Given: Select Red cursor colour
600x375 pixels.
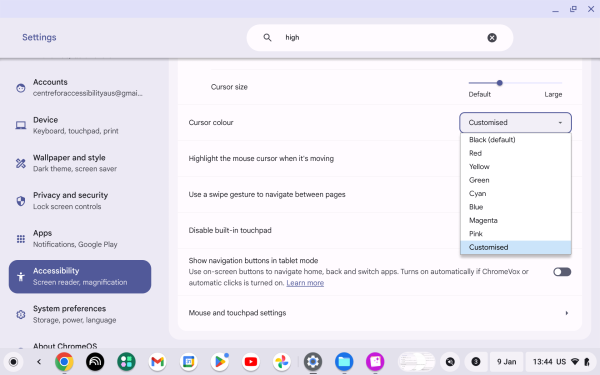Looking at the screenshot, I should click(515, 153).
